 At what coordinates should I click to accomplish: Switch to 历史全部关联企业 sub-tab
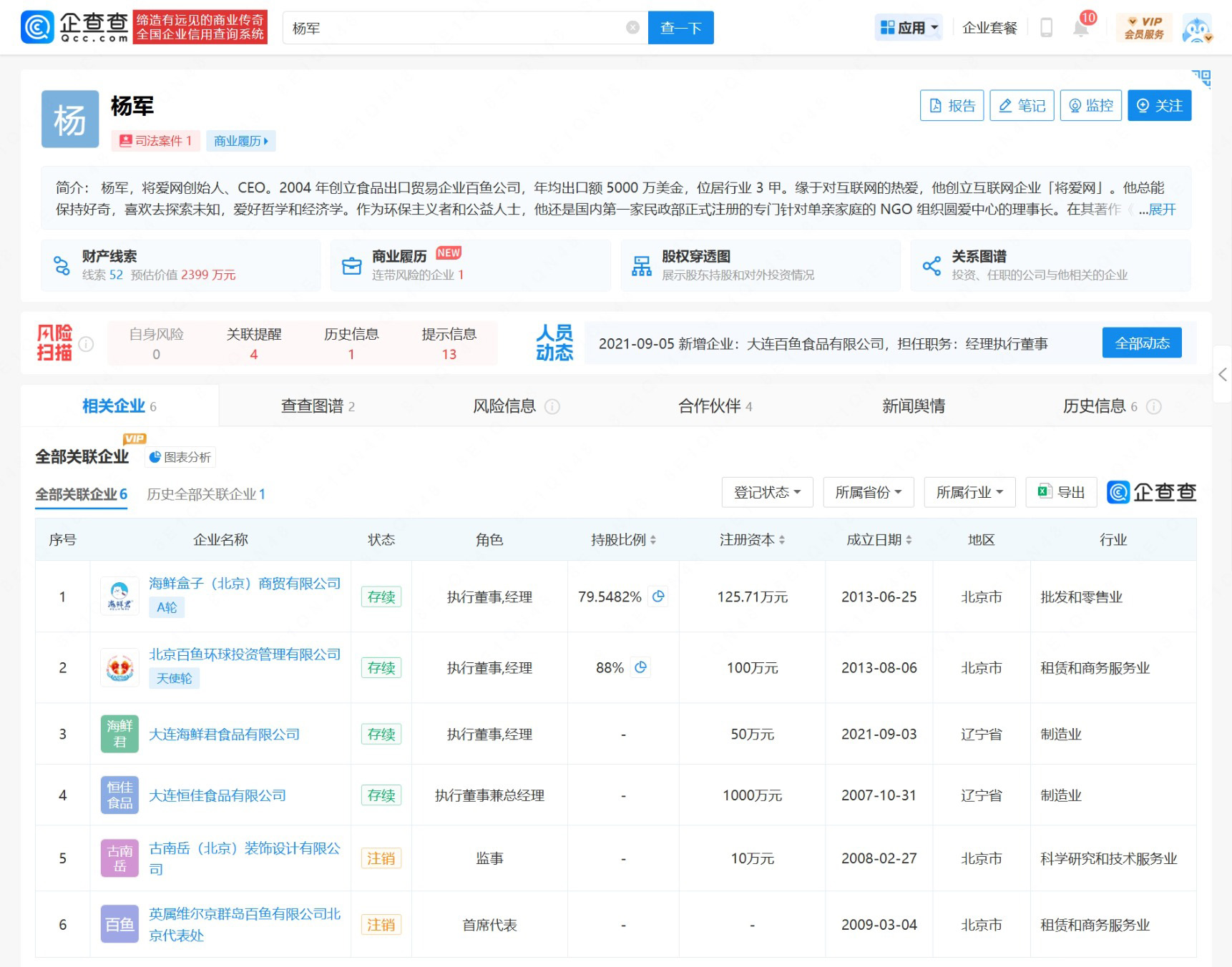tap(206, 494)
